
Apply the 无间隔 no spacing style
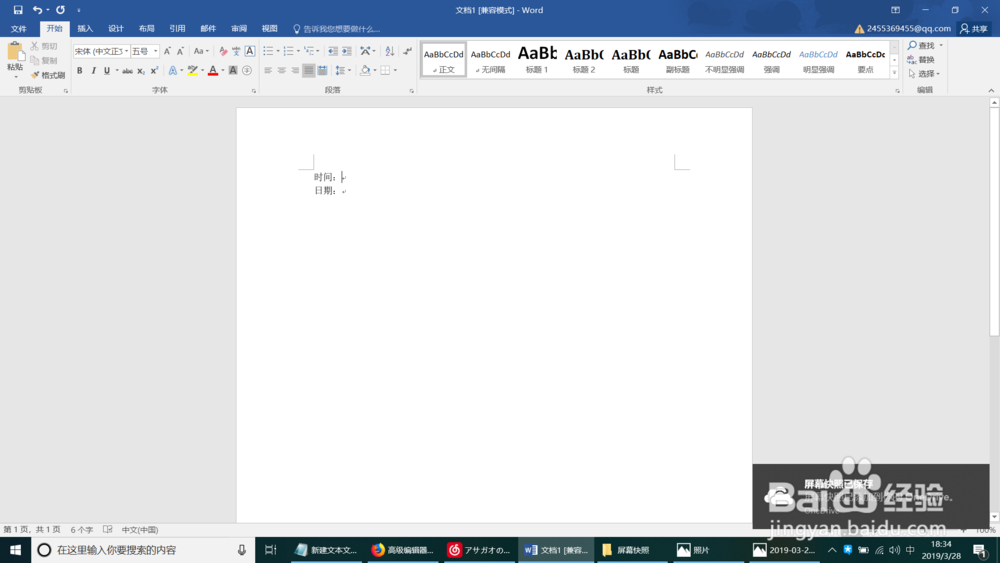coord(490,59)
